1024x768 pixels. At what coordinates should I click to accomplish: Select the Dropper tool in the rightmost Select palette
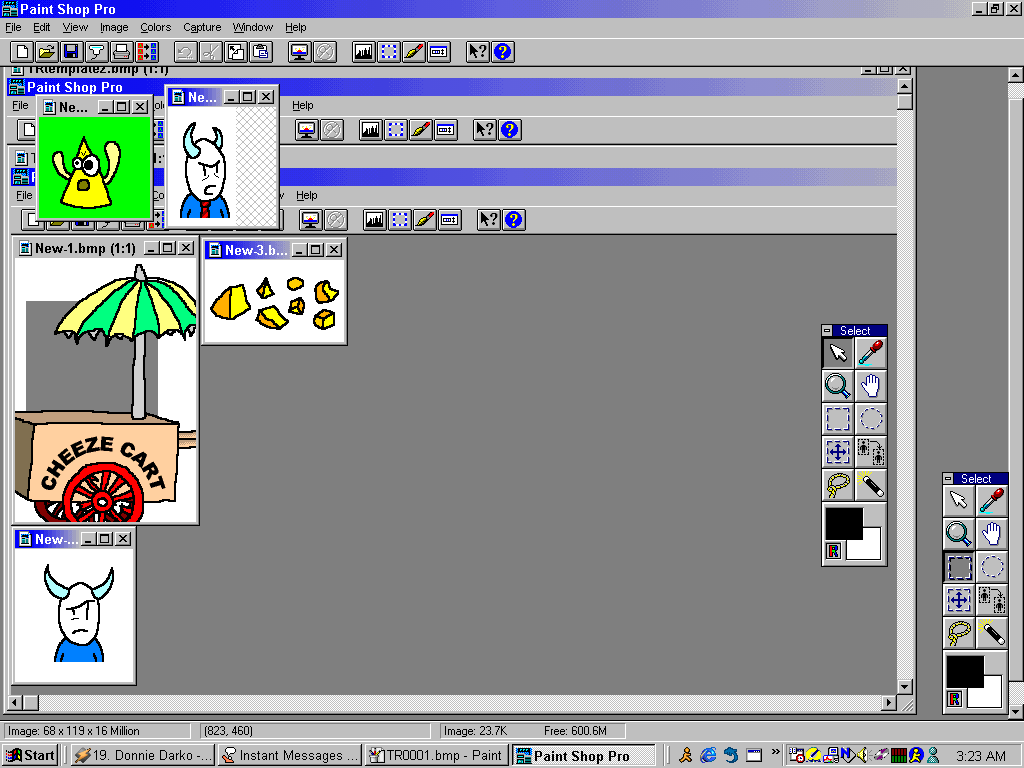[x=991, y=502]
